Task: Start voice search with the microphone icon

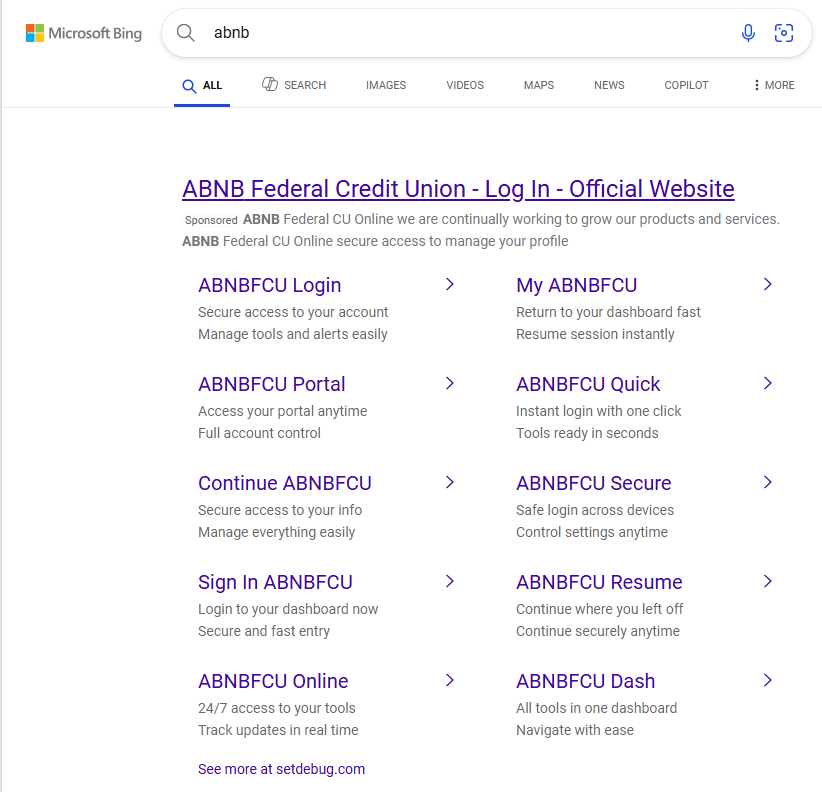Action: pos(748,33)
